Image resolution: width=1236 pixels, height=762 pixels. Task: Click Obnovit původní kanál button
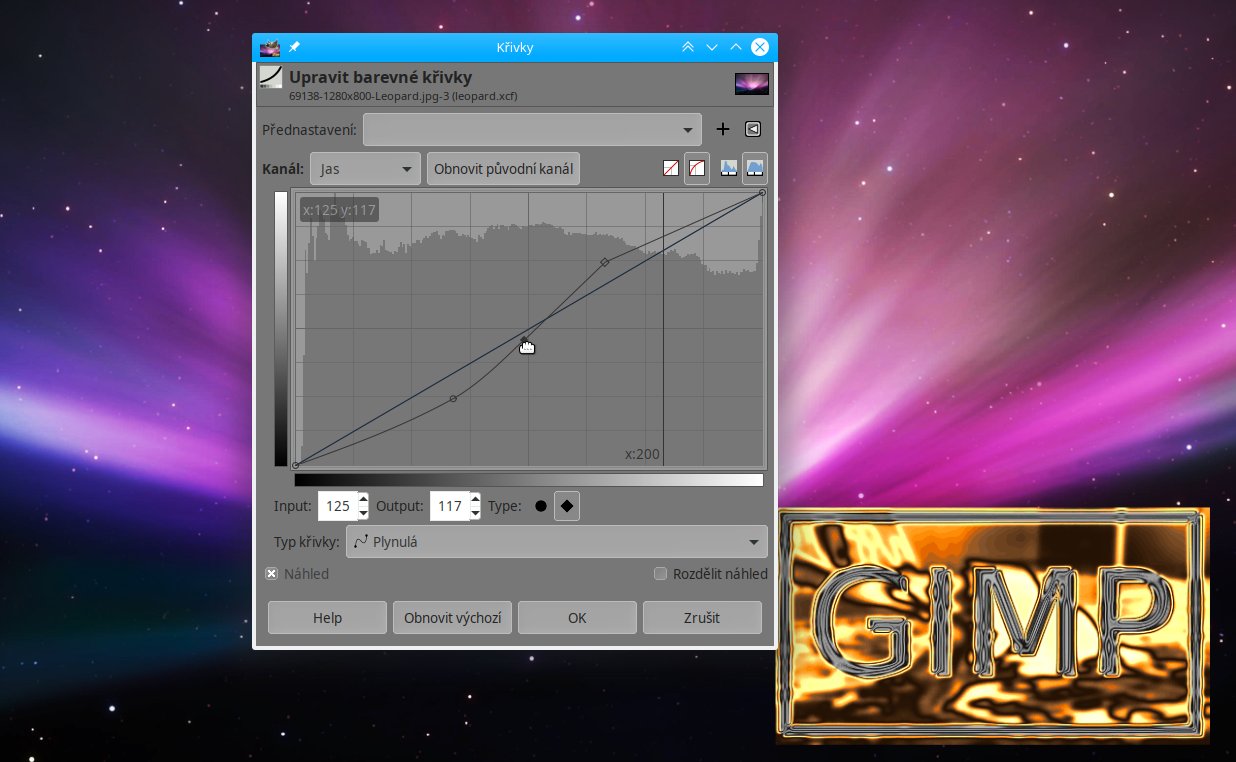pos(503,169)
